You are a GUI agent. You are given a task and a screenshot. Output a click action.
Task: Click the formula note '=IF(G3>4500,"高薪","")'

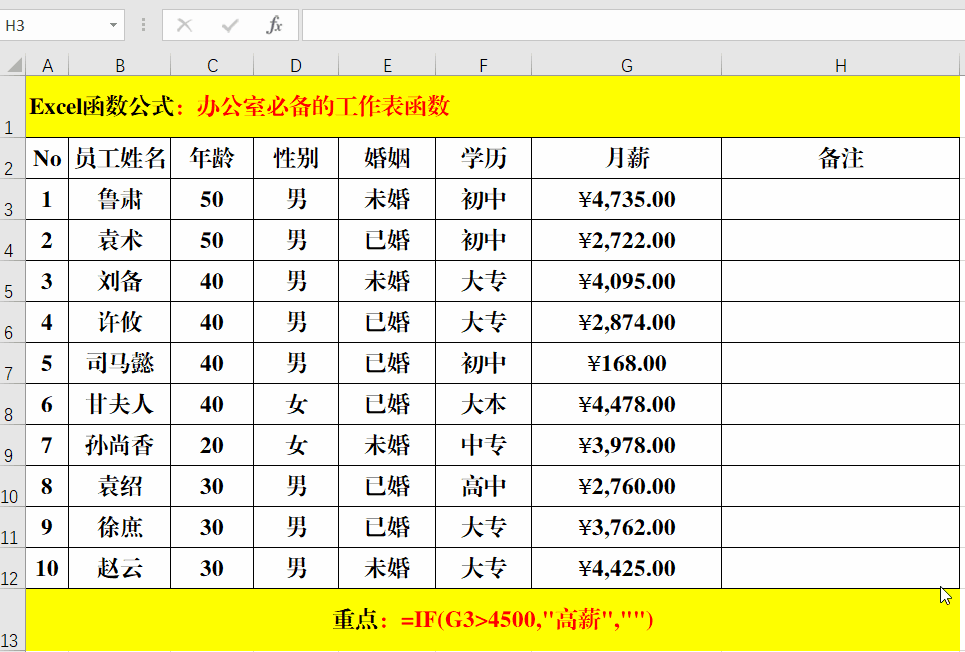tap(527, 619)
